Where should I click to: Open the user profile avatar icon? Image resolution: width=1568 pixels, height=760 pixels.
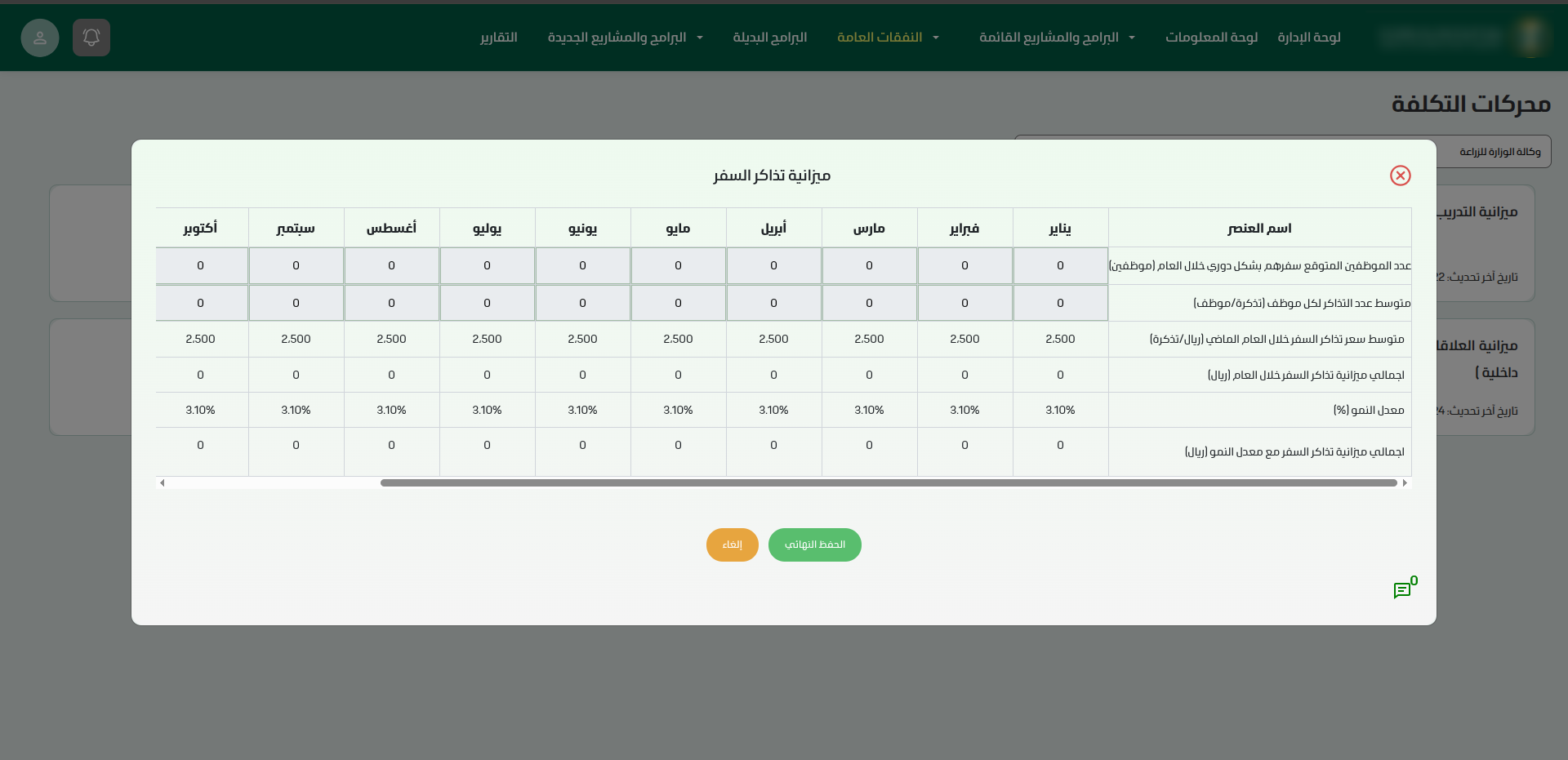click(x=40, y=38)
